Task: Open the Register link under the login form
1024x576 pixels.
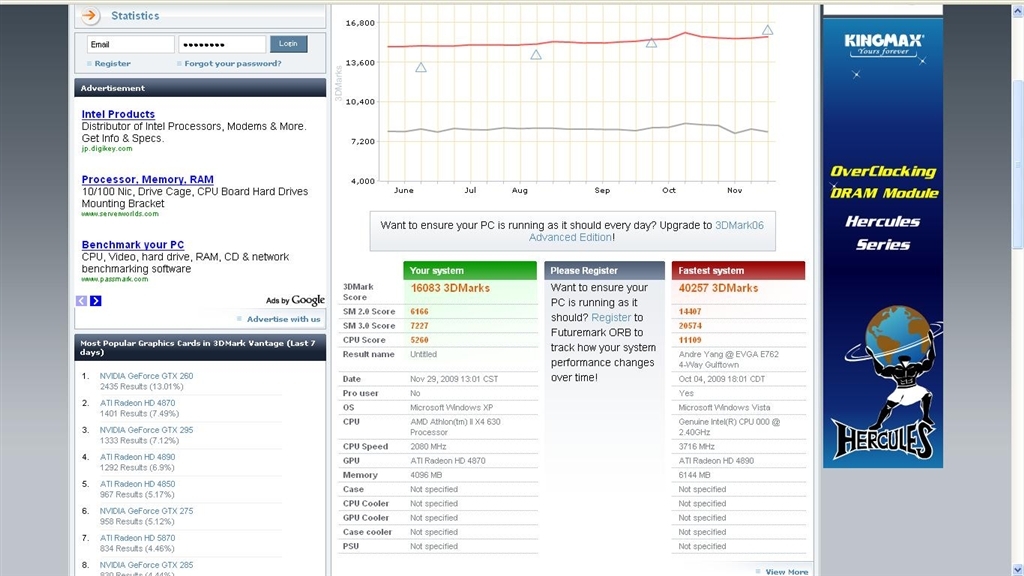Action: (112, 64)
